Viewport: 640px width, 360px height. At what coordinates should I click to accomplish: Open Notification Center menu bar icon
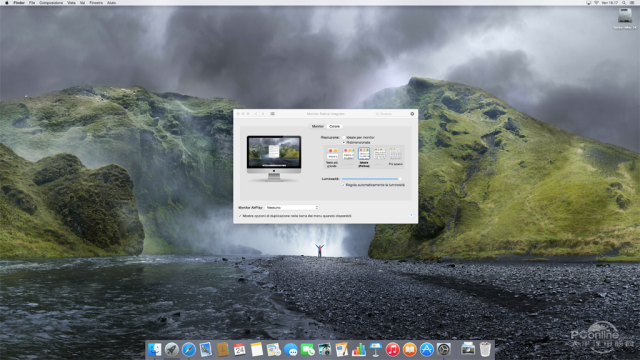pyautogui.click(x=632, y=3)
